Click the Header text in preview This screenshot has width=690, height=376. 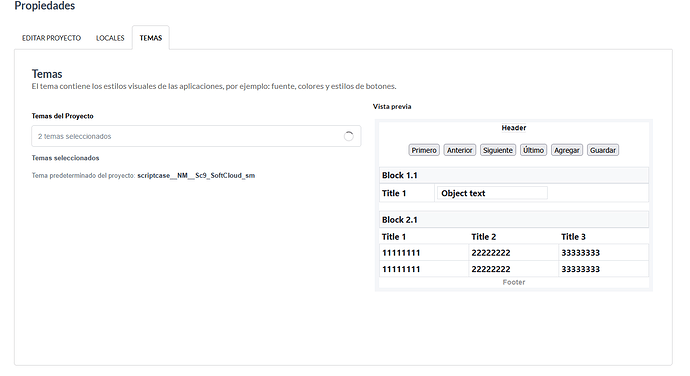pos(514,128)
